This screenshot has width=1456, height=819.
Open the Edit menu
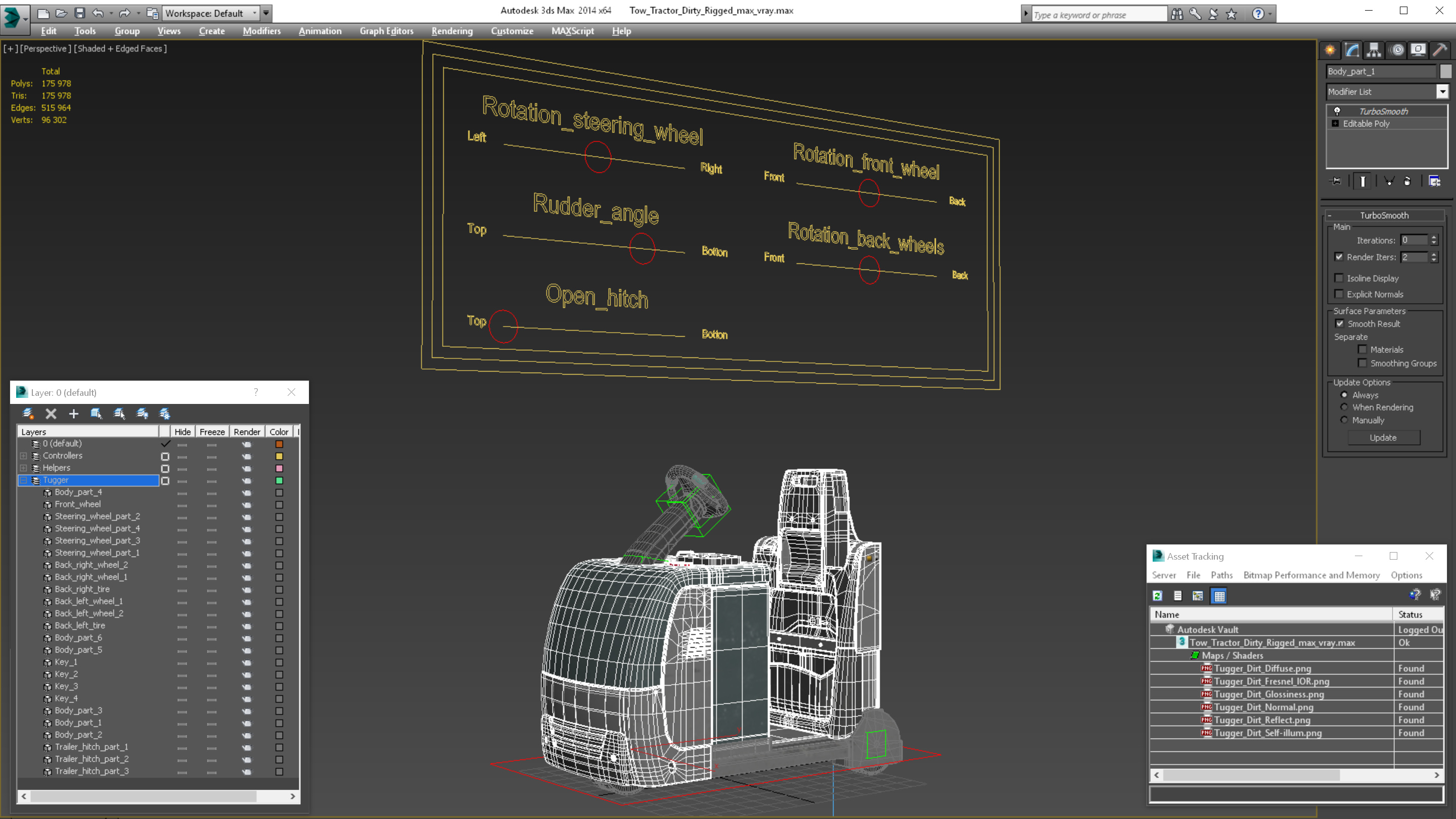click(49, 31)
